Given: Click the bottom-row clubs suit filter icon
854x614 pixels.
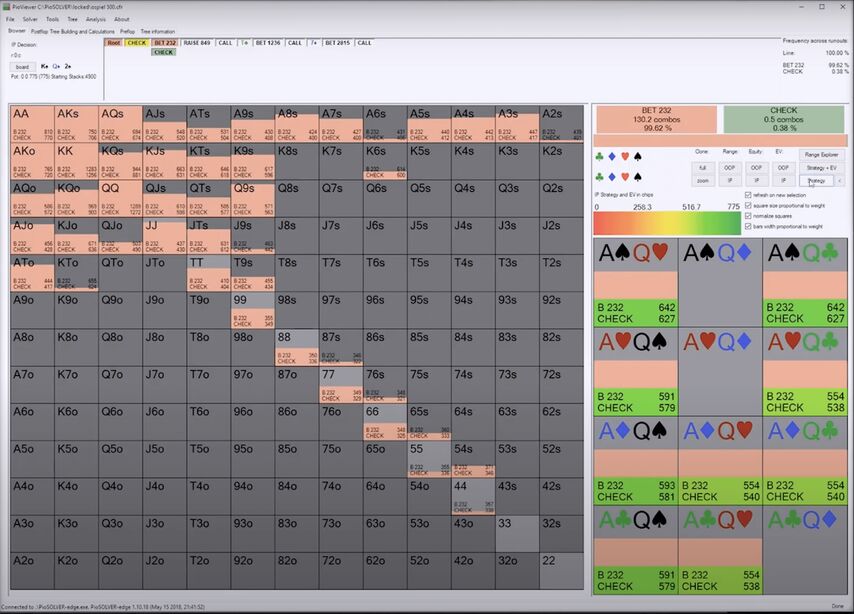Looking at the screenshot, I should coord(600,177).
